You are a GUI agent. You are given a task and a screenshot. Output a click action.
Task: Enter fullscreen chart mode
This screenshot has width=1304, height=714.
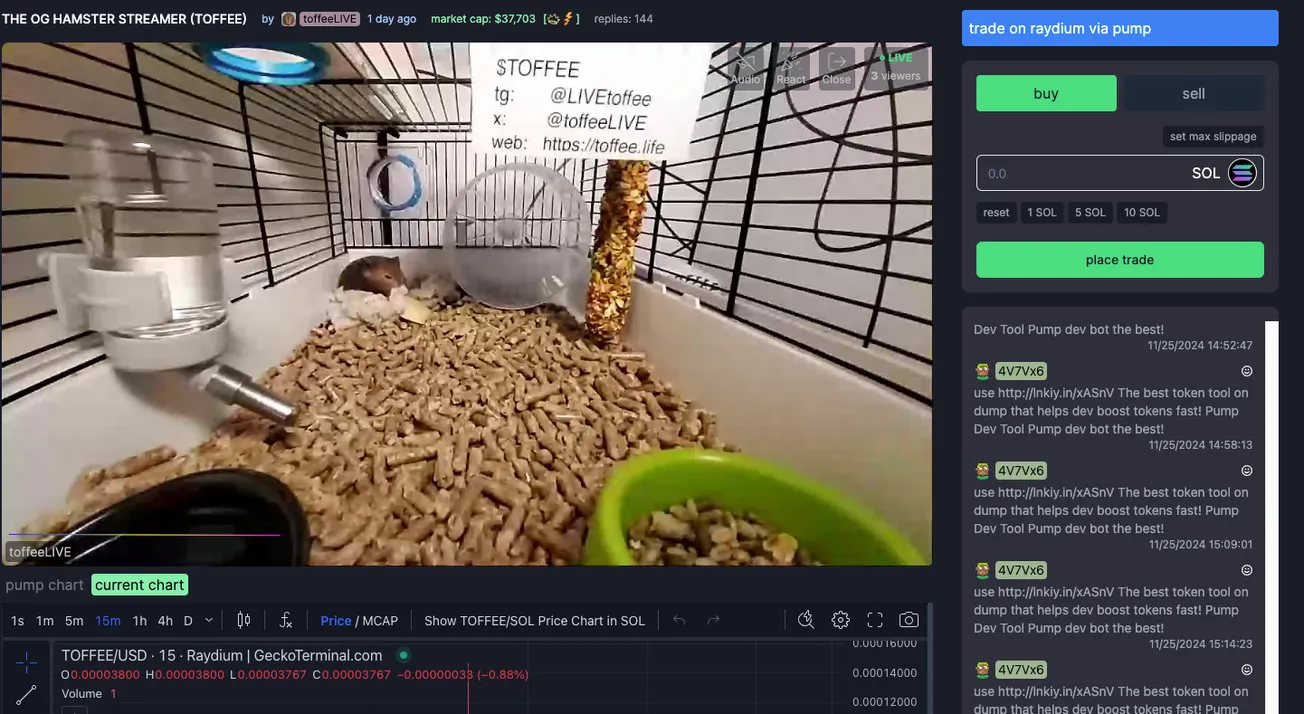point(875,620)
